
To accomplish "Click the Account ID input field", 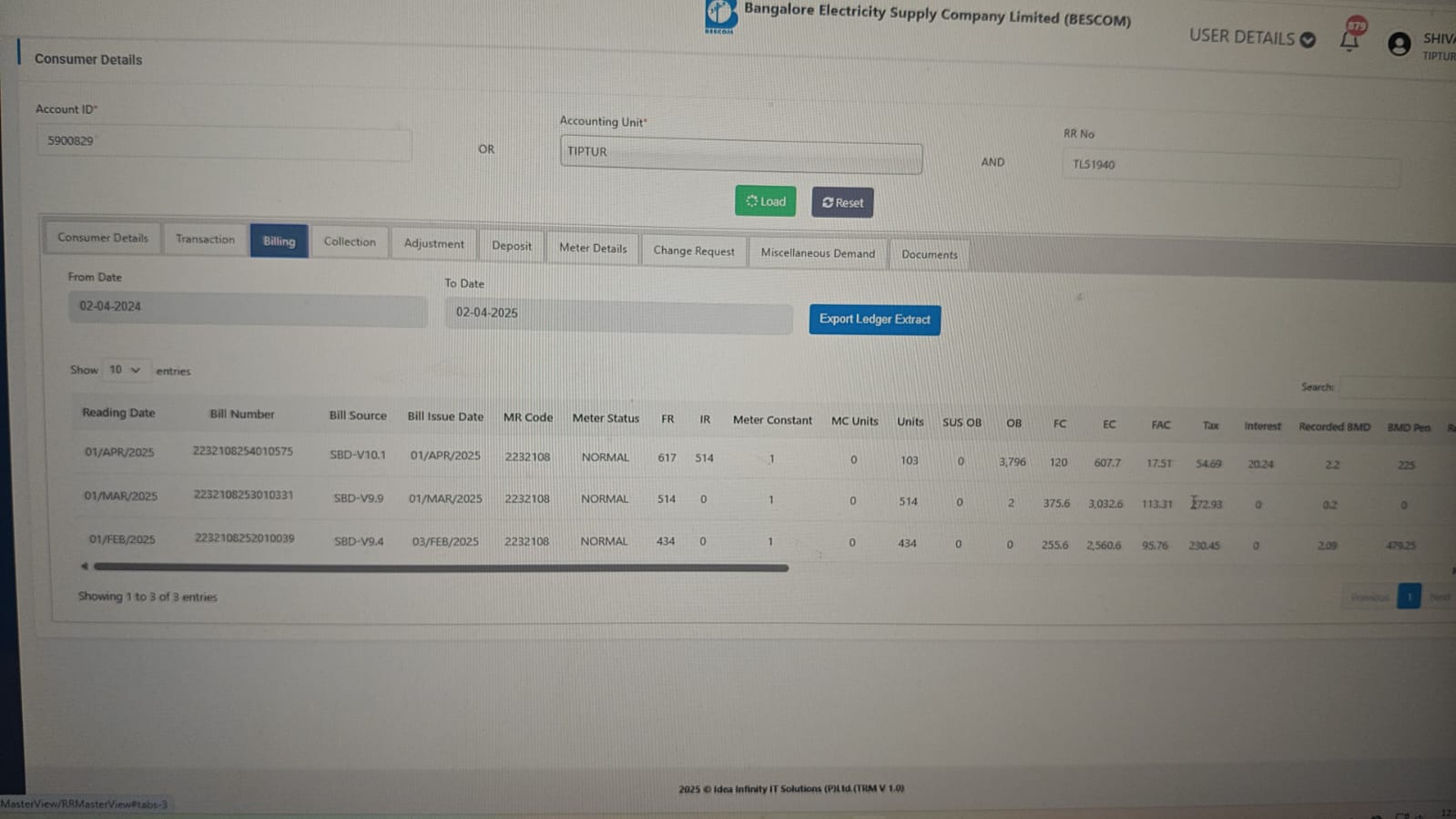I will (224, 141).
